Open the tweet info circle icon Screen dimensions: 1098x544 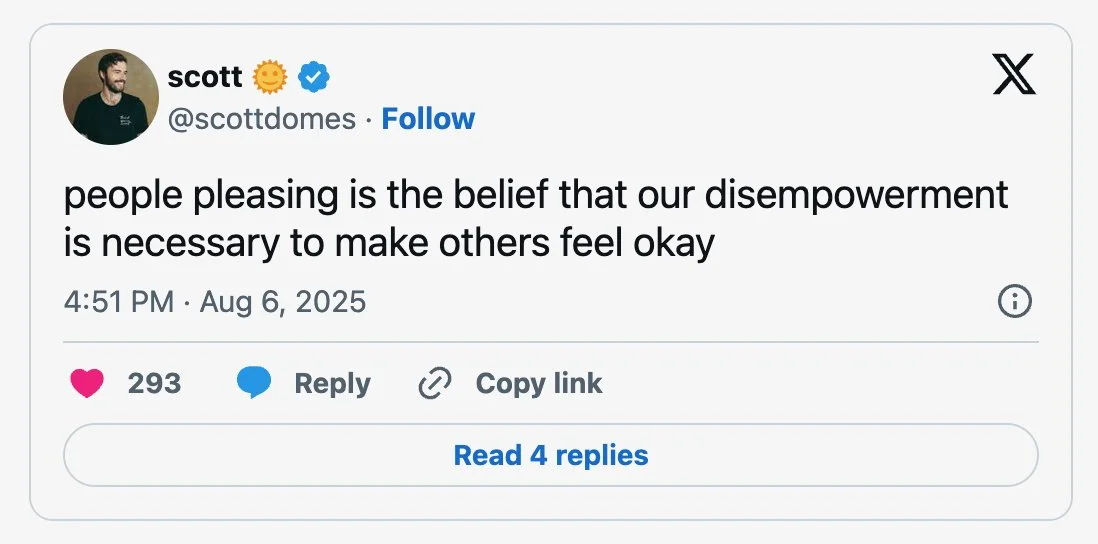(1015, 301)
